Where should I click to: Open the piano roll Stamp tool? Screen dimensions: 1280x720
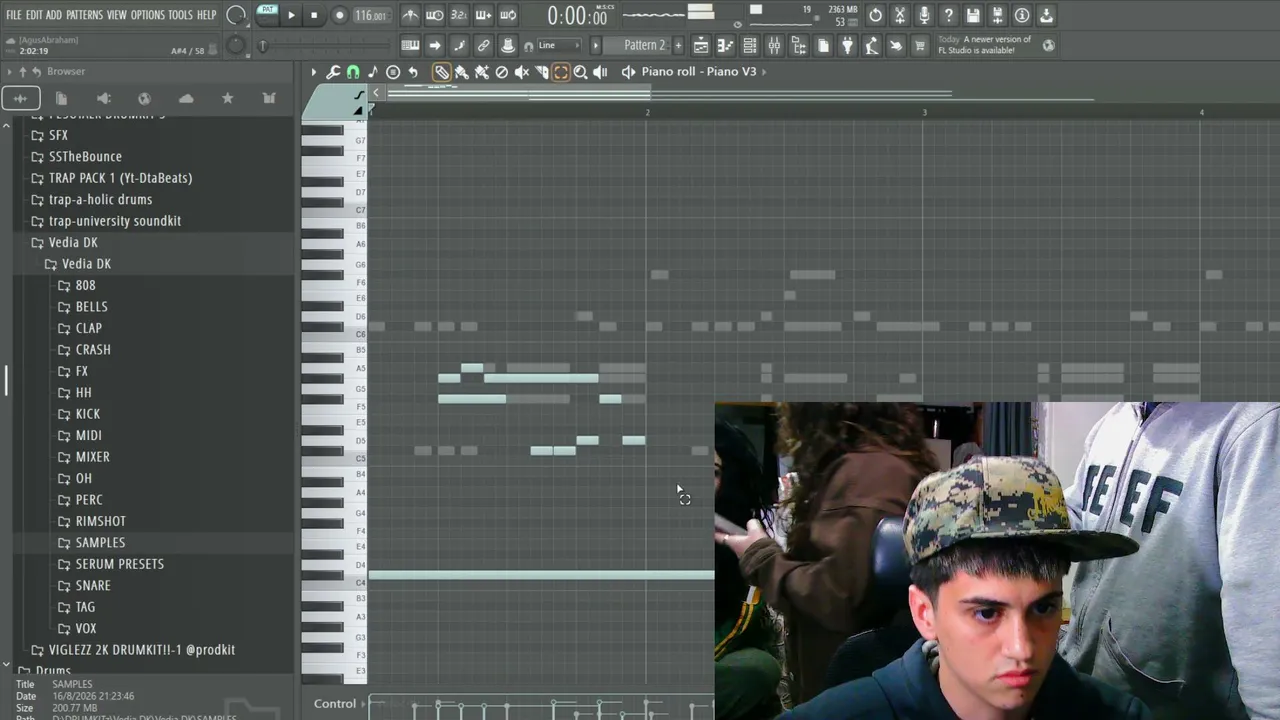(x=393, y=72)
